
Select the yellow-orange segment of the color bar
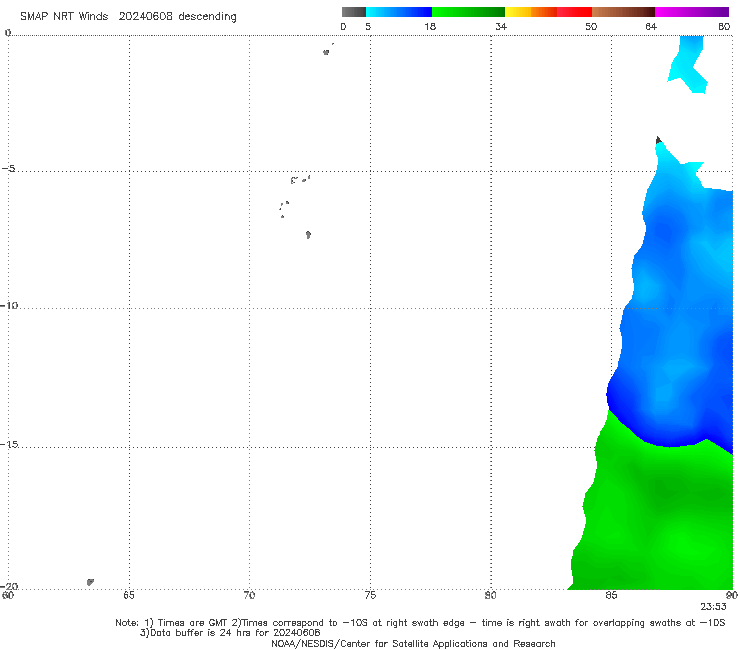(x=530, y=12)
